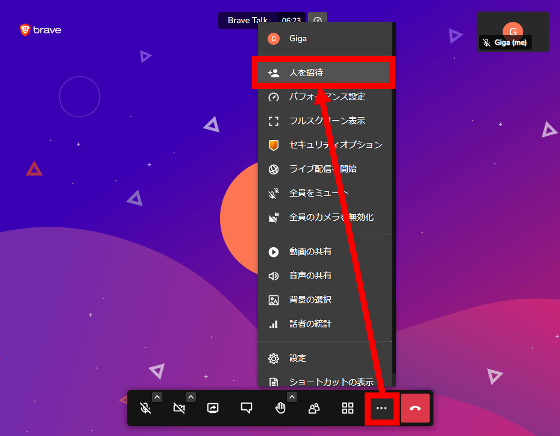Viewport: 560px width, 436px height.
Task: Select the 人を招待 menu item
Action: coord(324,72)
